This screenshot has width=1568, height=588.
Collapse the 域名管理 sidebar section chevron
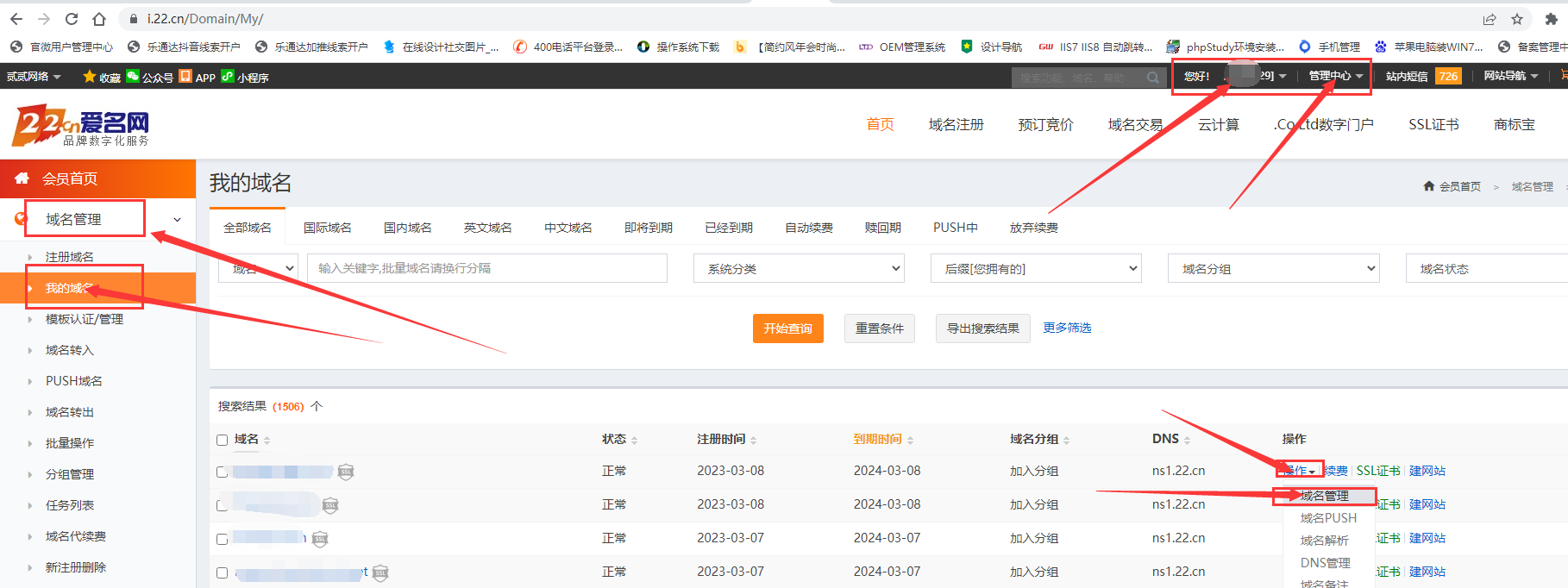pyautogui.click(x=178, y=219)
